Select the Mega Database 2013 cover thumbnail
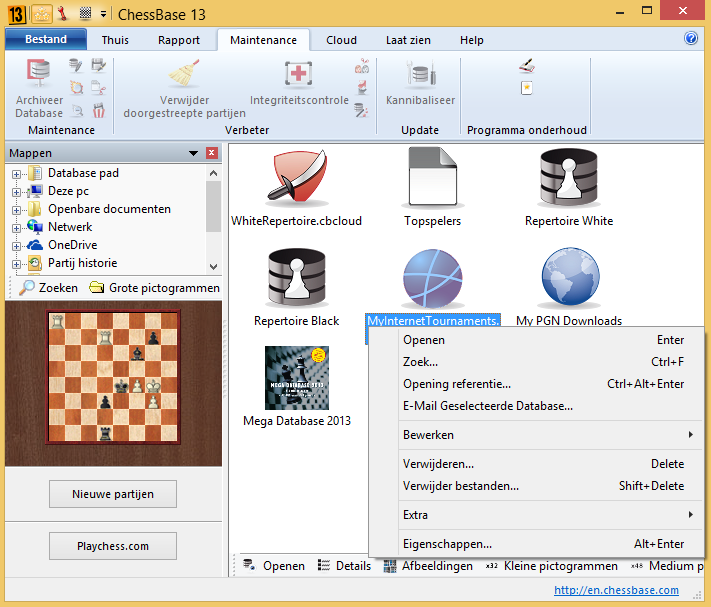This screenshot has height=607, width=711. (x=297, y=378)
